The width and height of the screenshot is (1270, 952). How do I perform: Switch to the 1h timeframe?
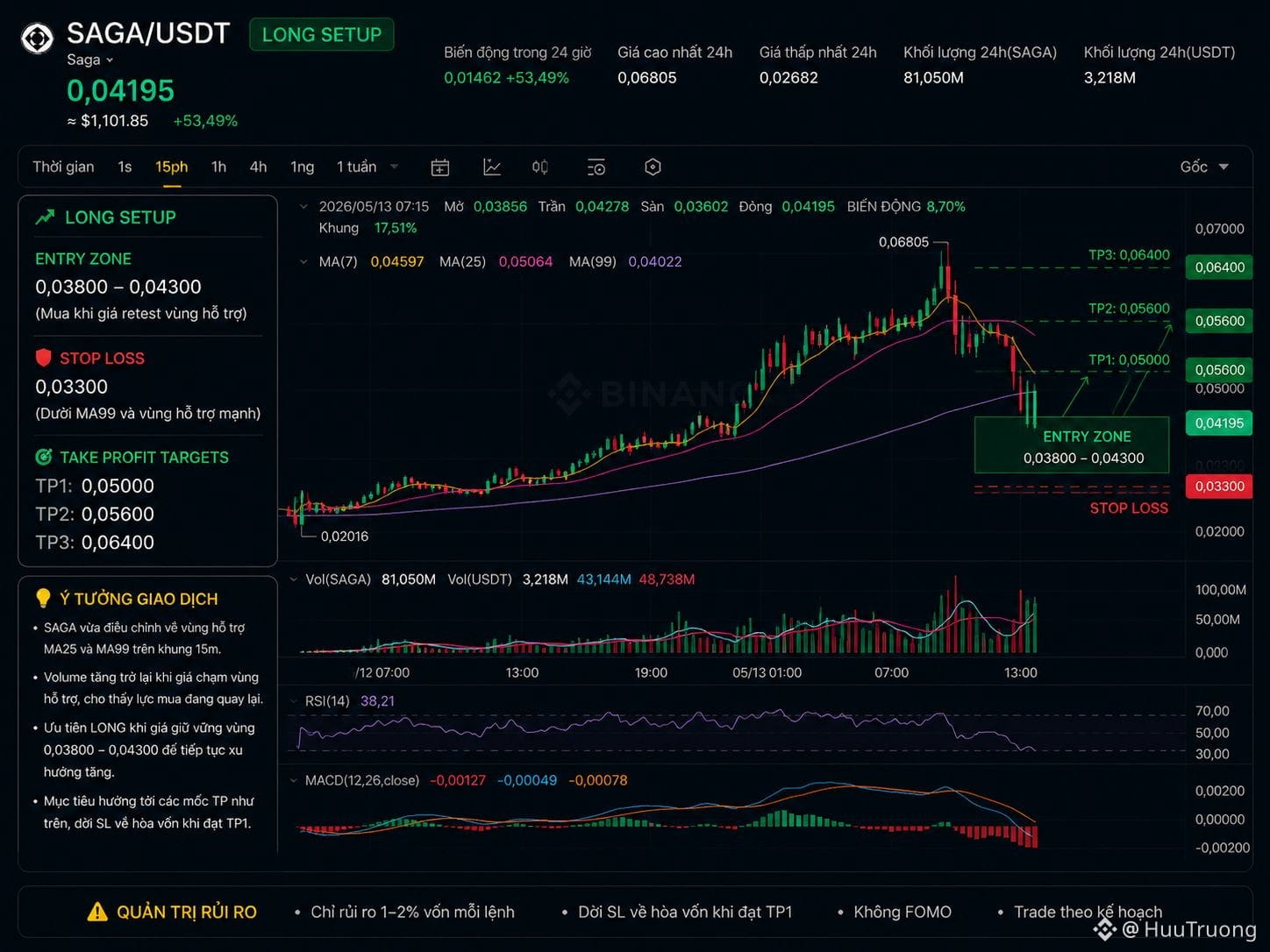218,167
